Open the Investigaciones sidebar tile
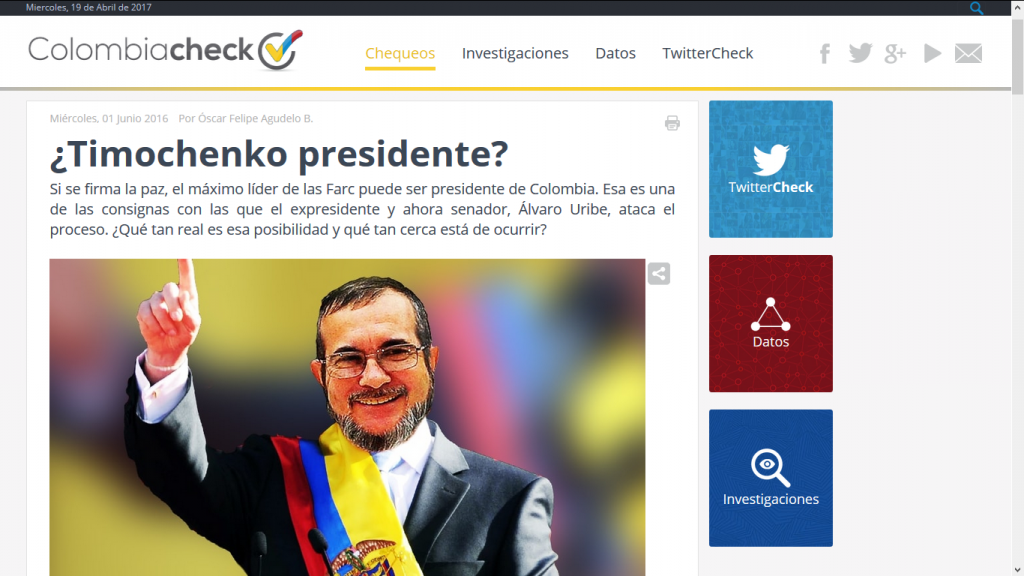The width and height of the screenshot is (1024, 576). pos(771,478)
